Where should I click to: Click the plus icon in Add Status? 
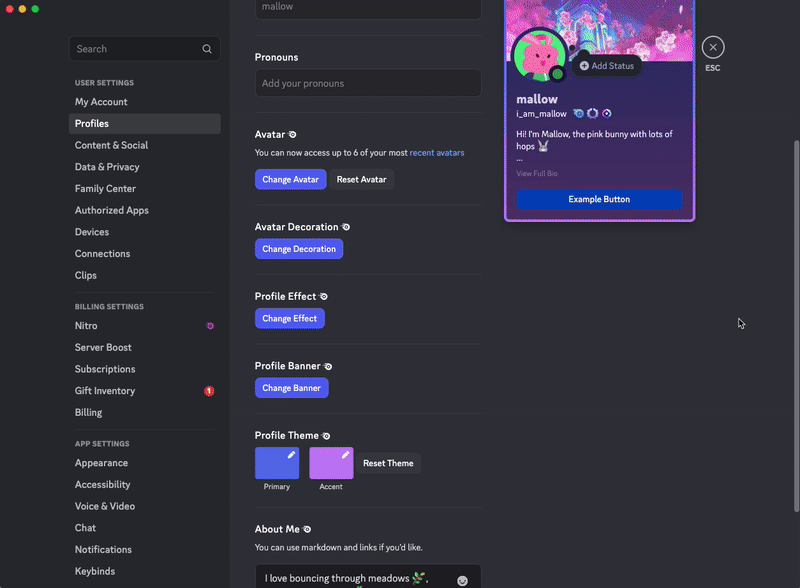coord(584,66)
